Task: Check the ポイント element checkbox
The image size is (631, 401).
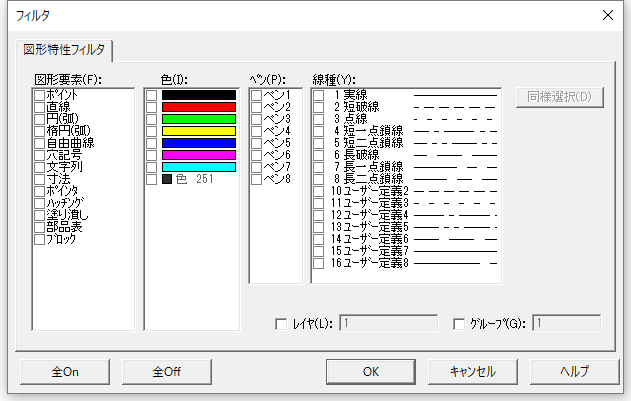Action: [39, 94]
